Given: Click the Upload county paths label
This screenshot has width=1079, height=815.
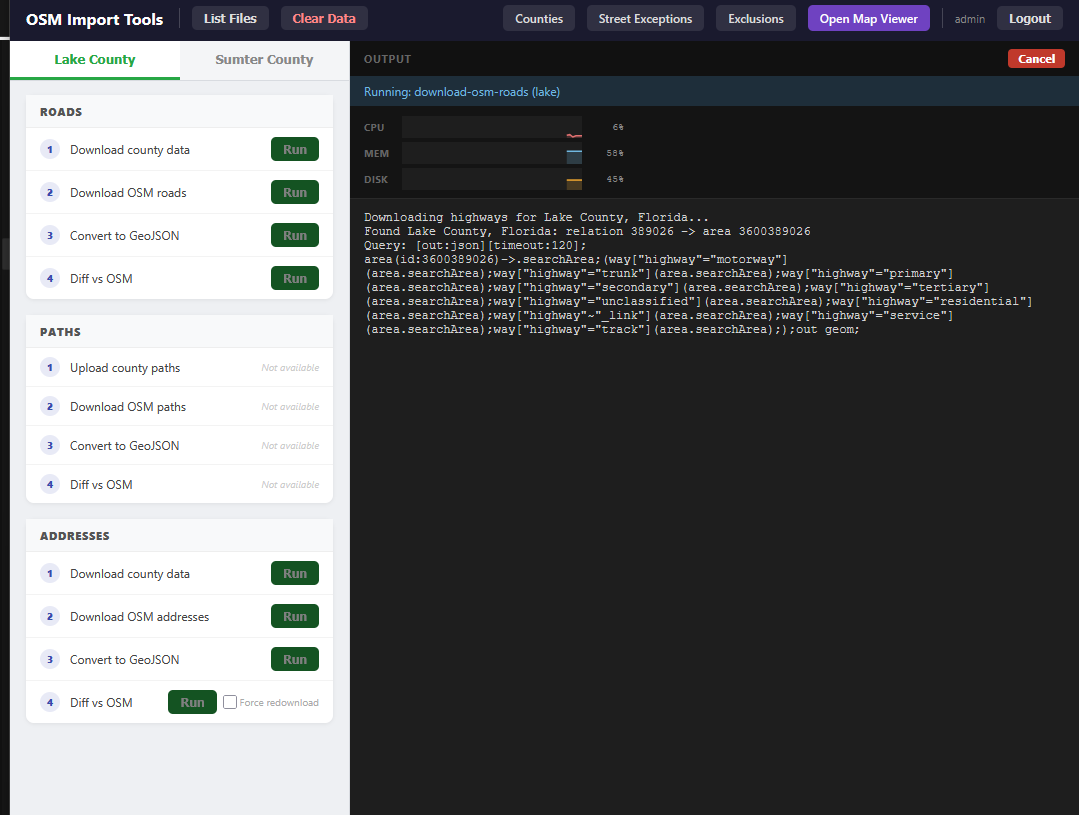Looking at the screenshot, I should point(125,368).
